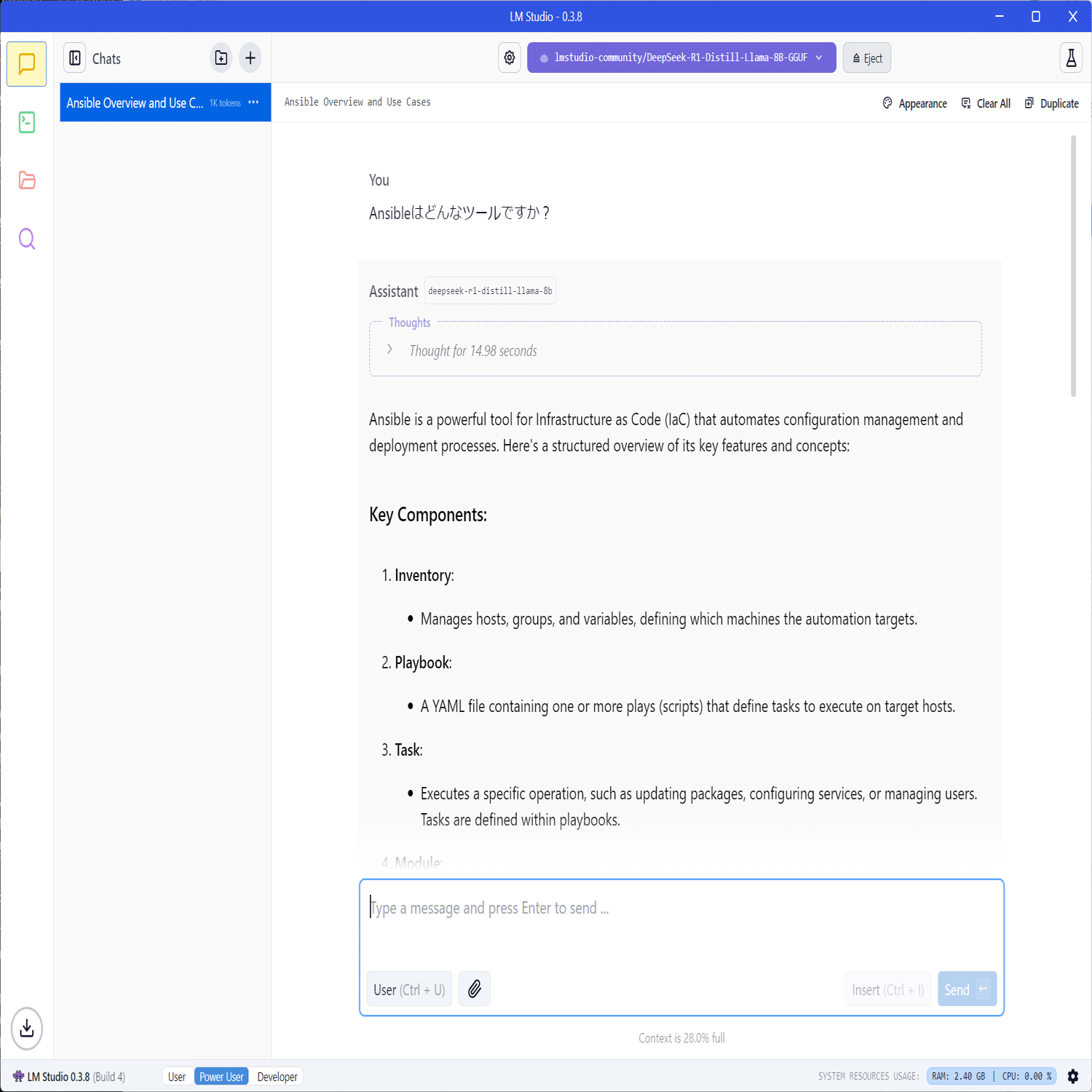Open the My Models folder icon
The width and height of the screenshot is (1092, 1092).
coord(27,181)
